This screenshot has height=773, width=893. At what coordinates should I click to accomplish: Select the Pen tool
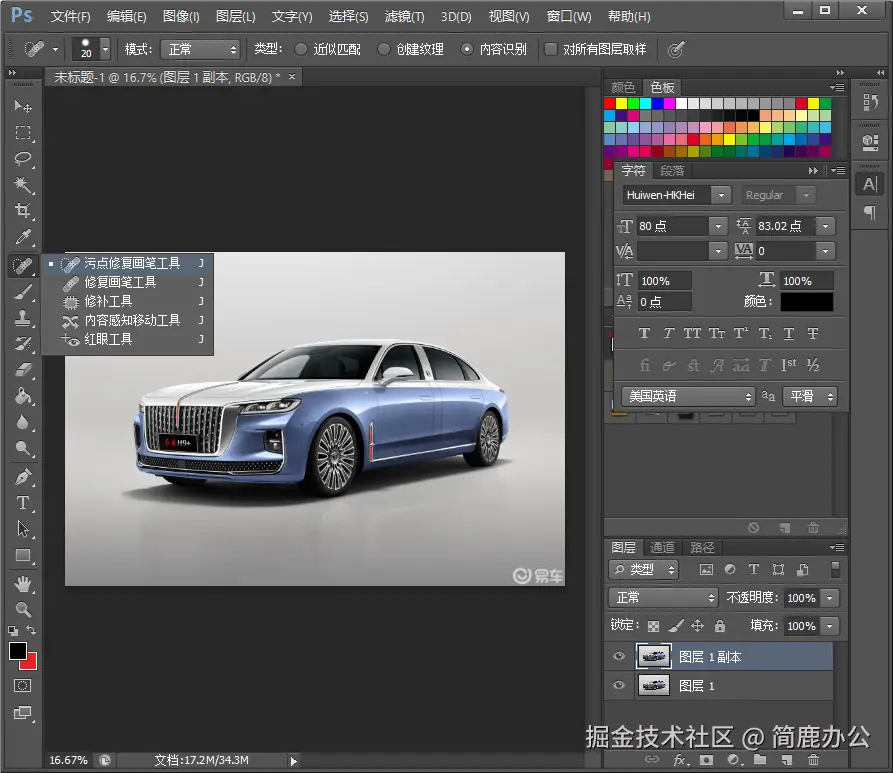22,477
